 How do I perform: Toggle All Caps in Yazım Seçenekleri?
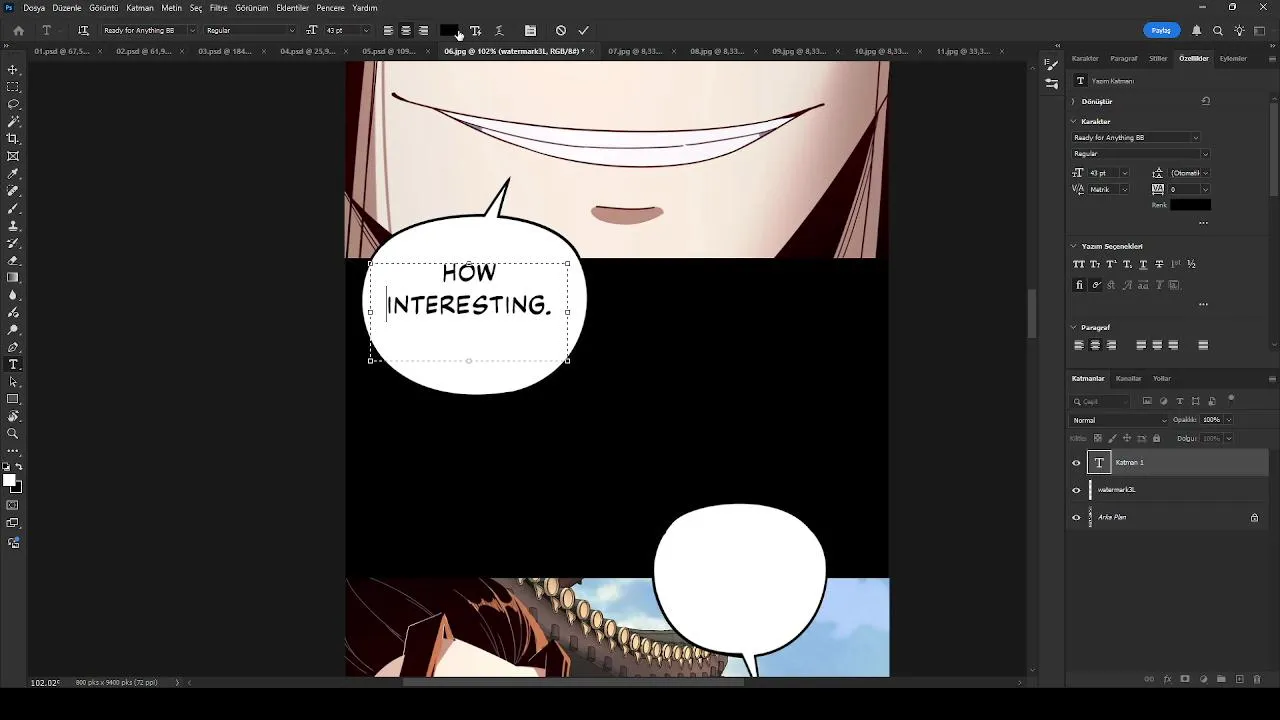click(x=1078, y=264)
